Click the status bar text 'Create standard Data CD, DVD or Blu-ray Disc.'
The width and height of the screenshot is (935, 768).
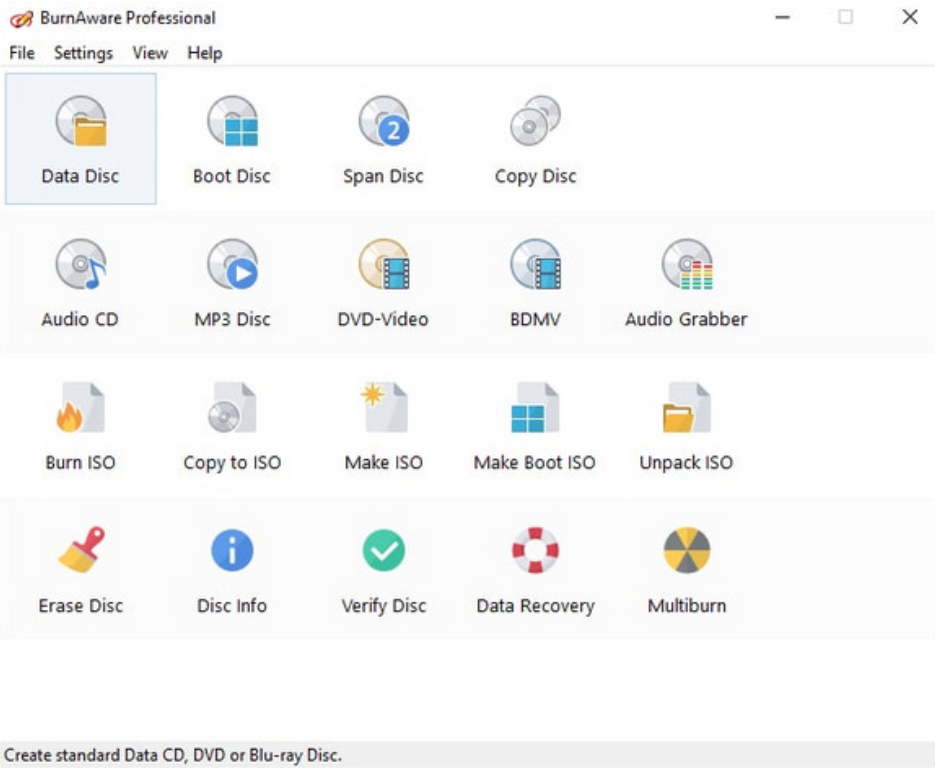[173, 755]
